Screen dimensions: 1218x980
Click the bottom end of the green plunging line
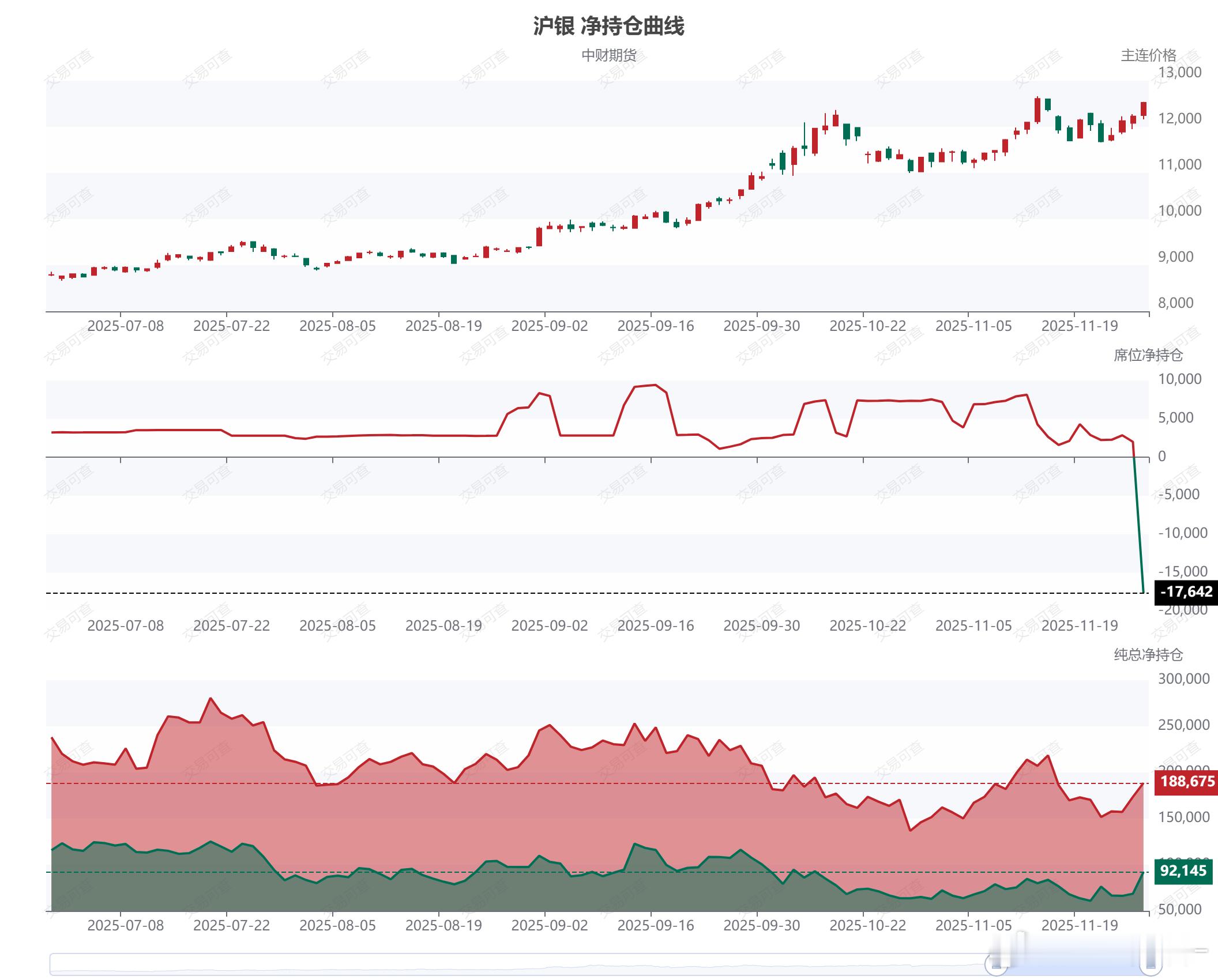[x=1143, y=591]
